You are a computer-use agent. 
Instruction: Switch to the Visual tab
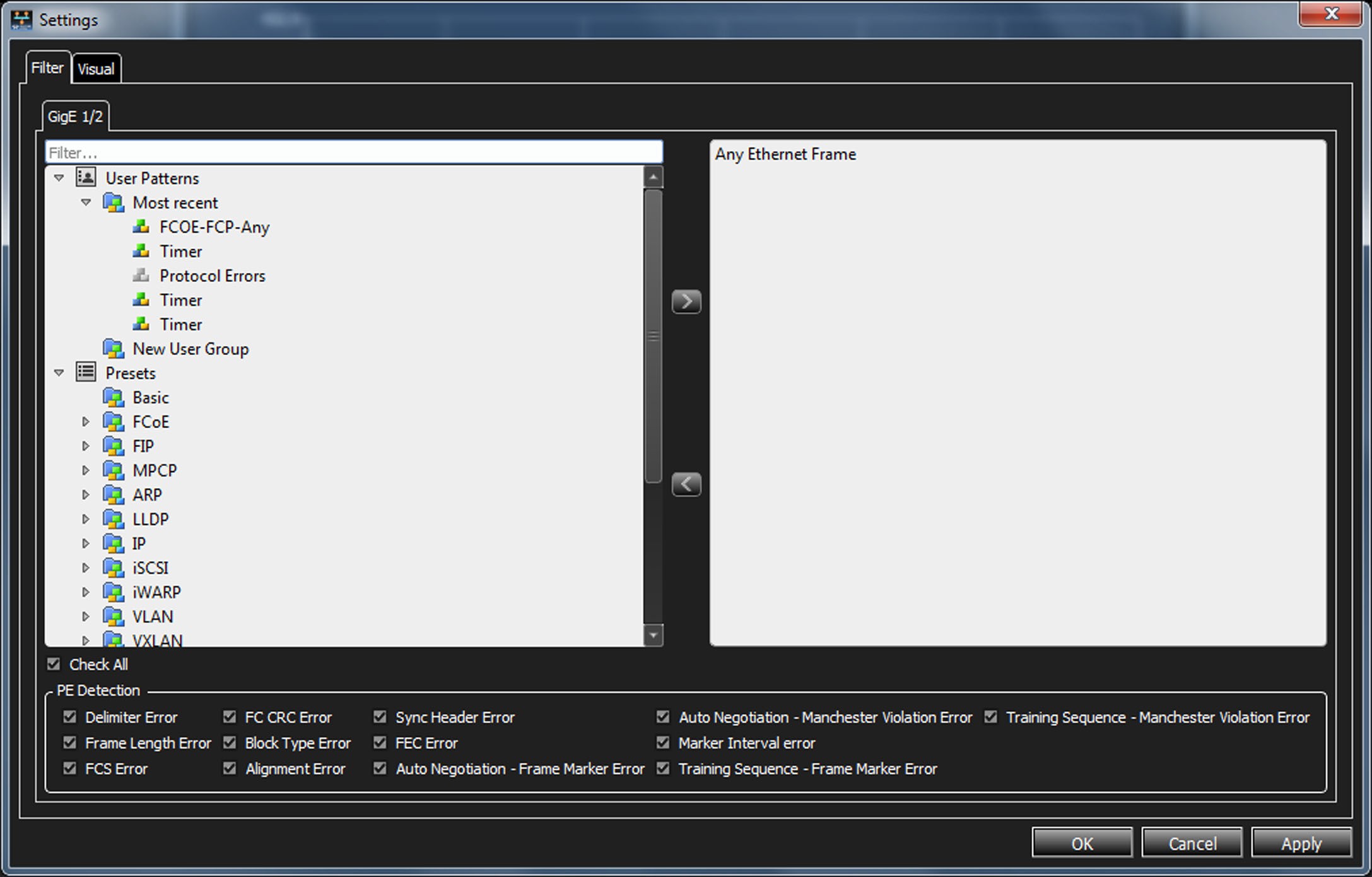pyautogui.click(x=96, y=69)
